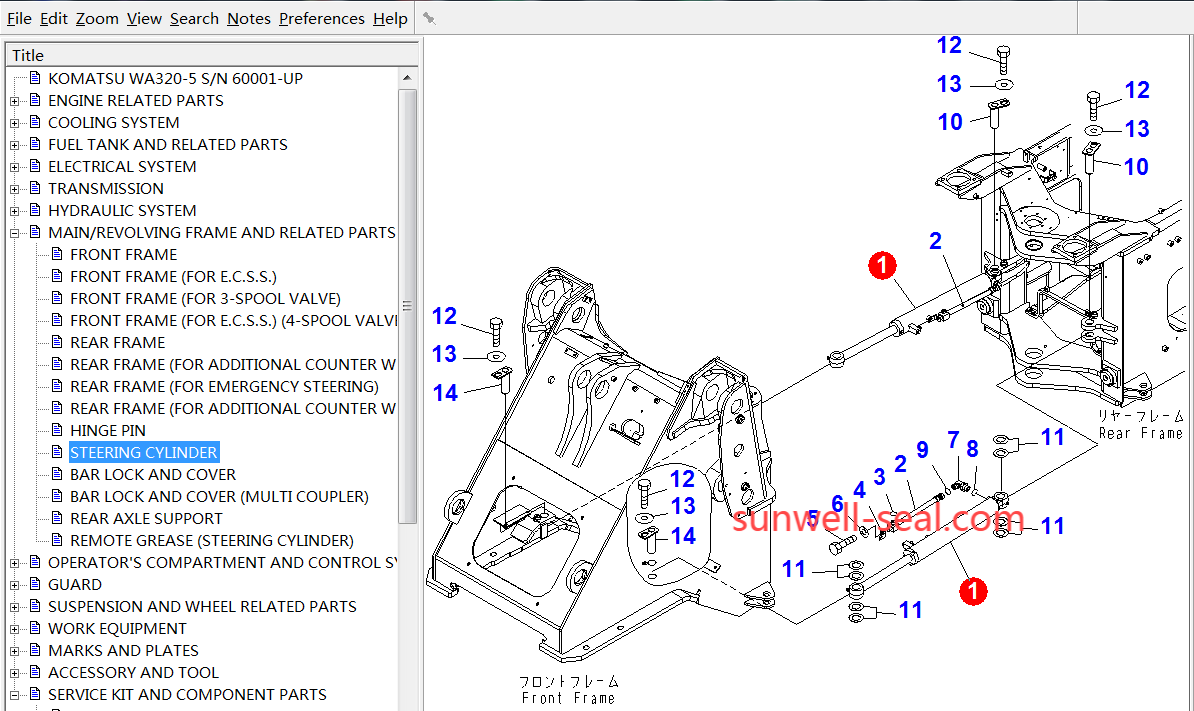Click page icon beside WORK EQUIPMENT

(x=35, y=628)
